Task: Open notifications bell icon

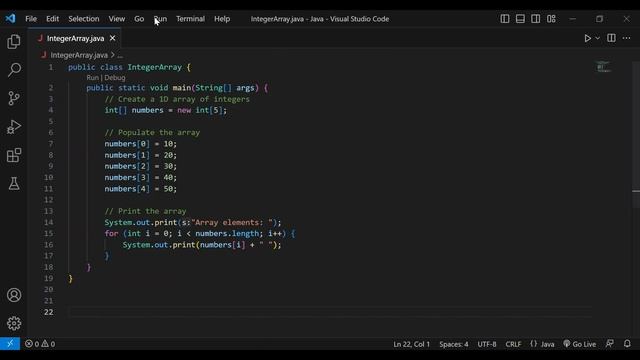Action: (627, 344)
